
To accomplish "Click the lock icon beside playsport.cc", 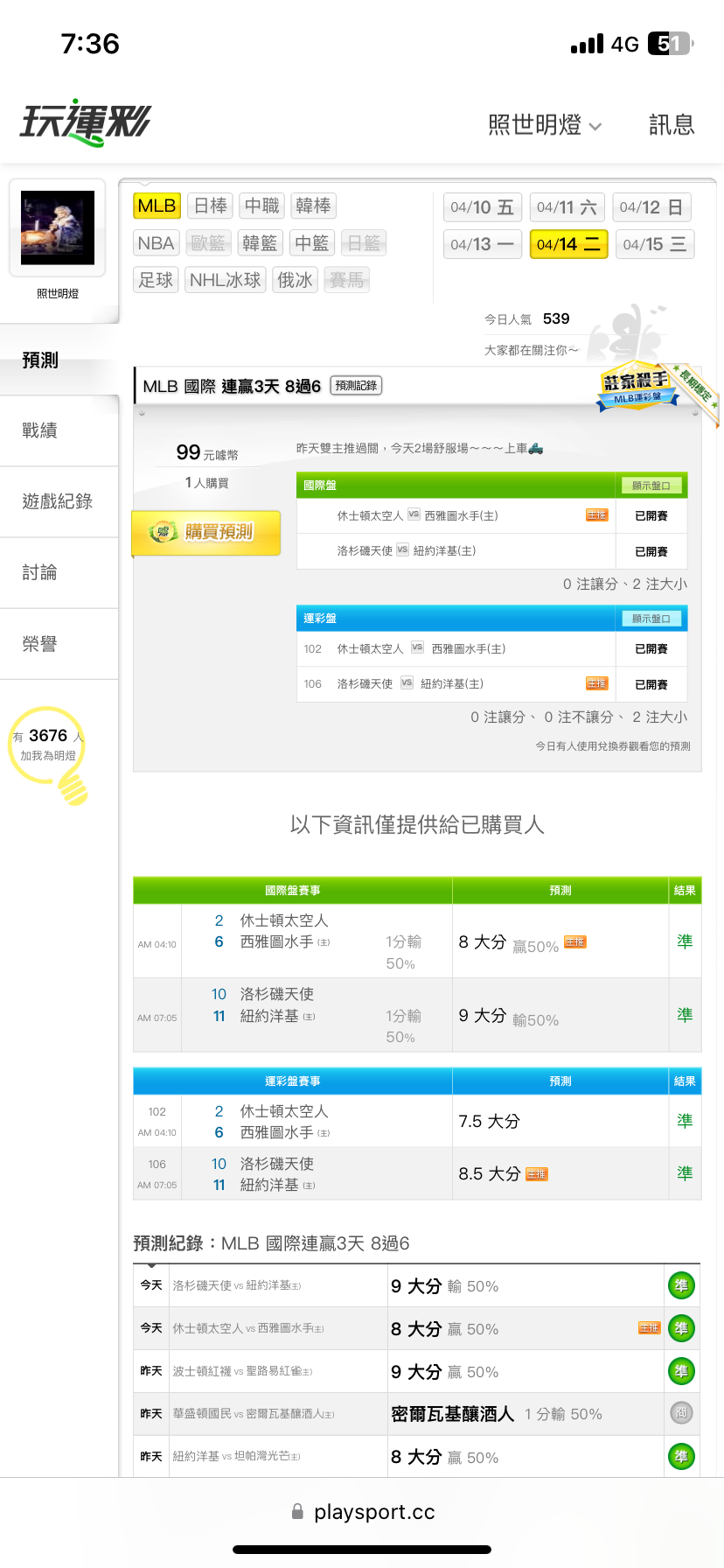I will click(x=297, y=1511).
